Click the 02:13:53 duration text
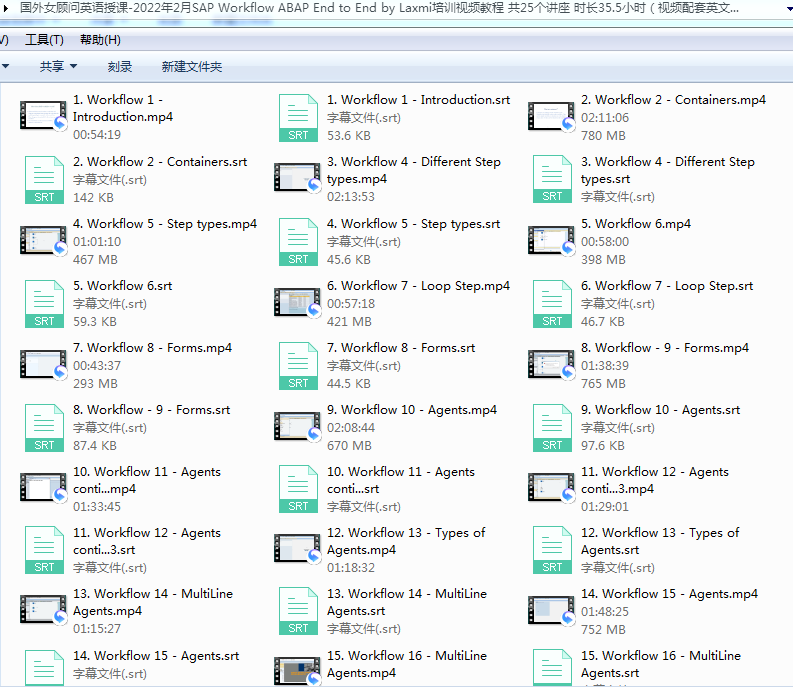Viewport: 793px width, 687px height. 350,196
